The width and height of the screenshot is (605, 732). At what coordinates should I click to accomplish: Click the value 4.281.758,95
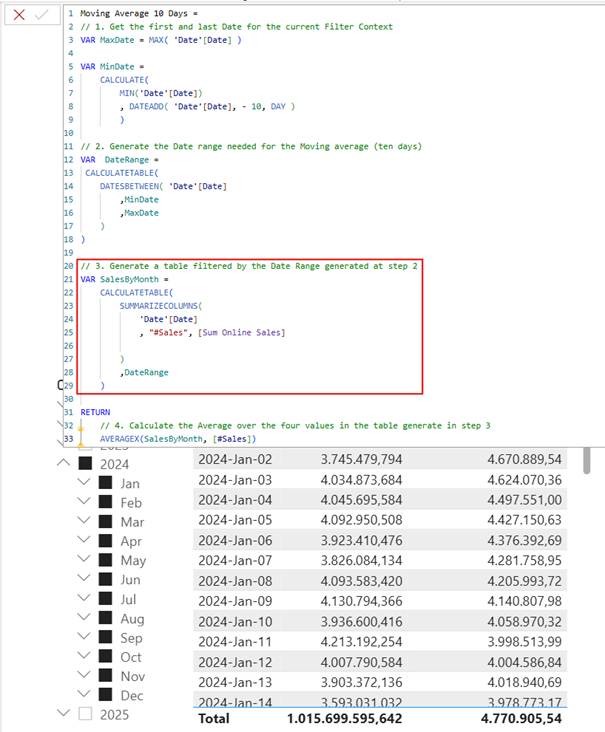click(524, 561)
